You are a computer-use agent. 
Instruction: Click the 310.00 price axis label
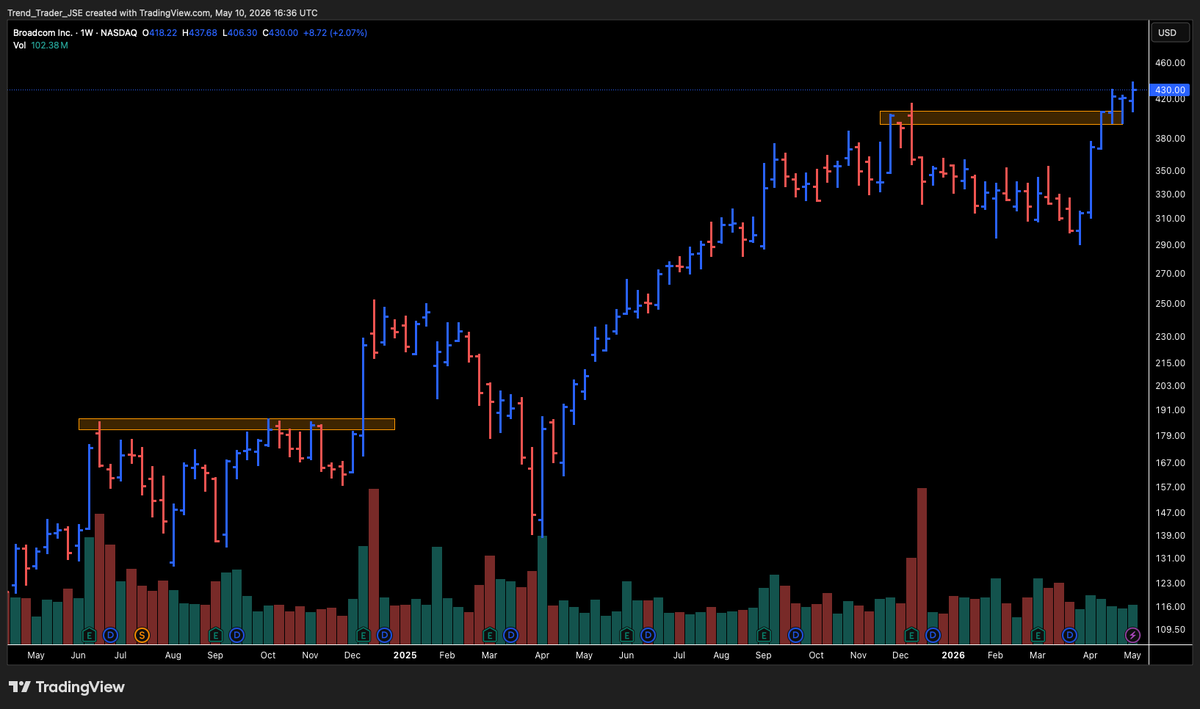[x=1169, y=219]
